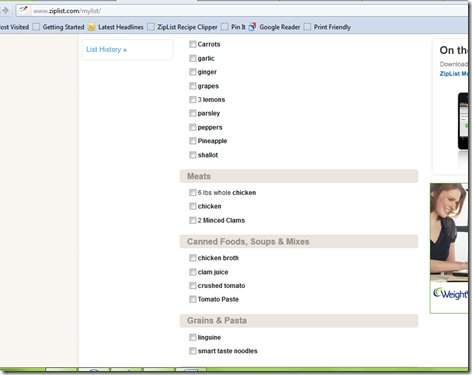Open the Getting Started bookmark
This screenshot has width=472, height=375.
point(59,27)
